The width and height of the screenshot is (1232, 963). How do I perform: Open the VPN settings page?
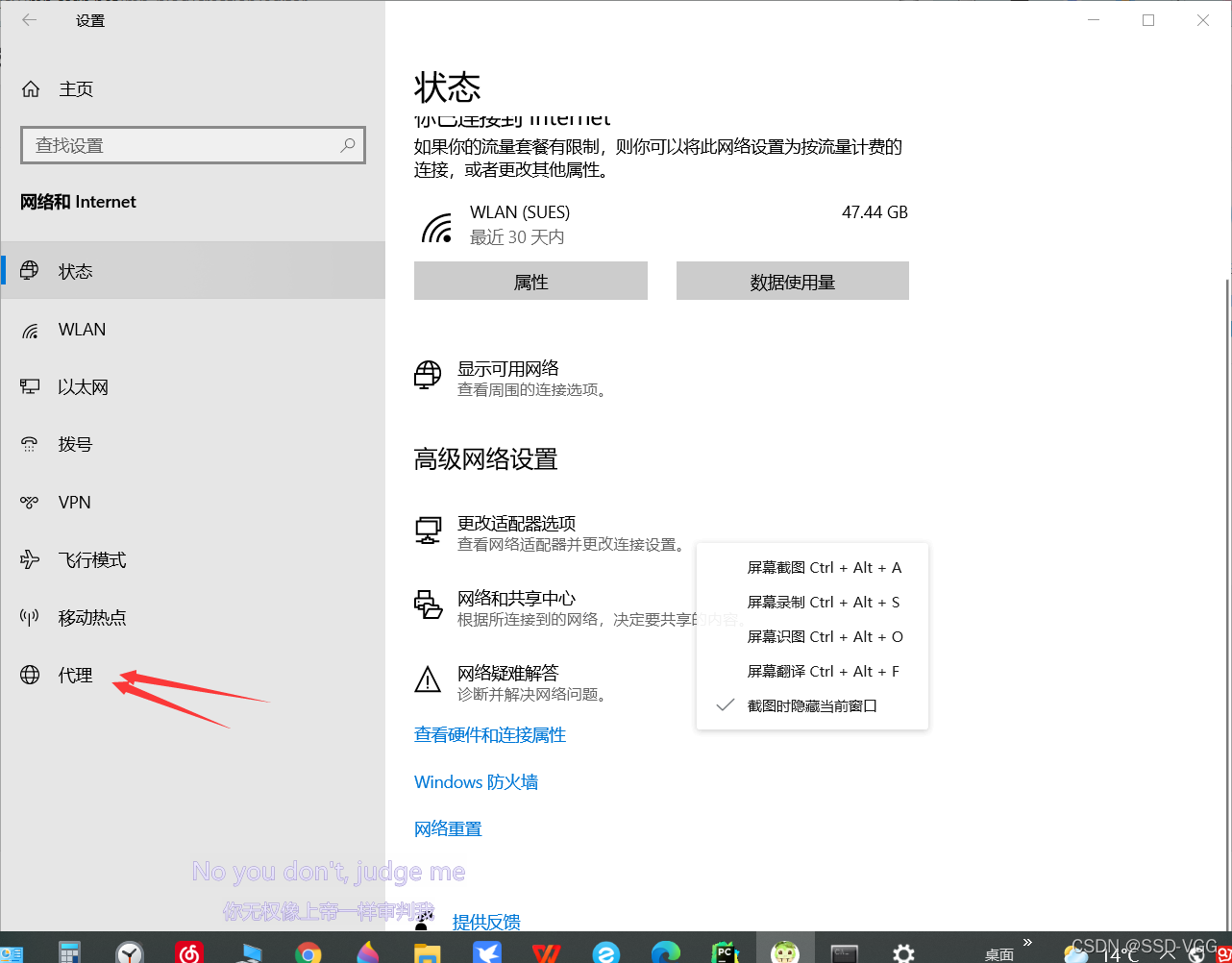coord(74,502)
